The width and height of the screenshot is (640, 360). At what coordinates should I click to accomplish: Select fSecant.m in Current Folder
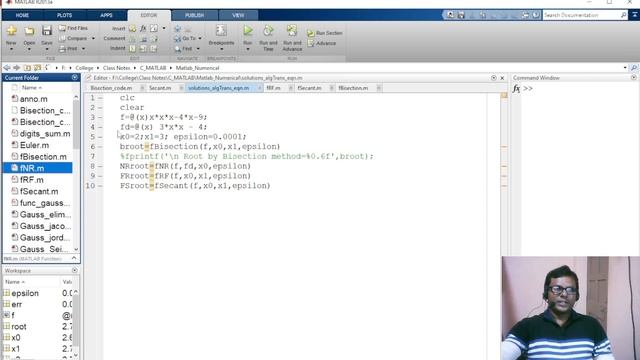click(38, 191)
